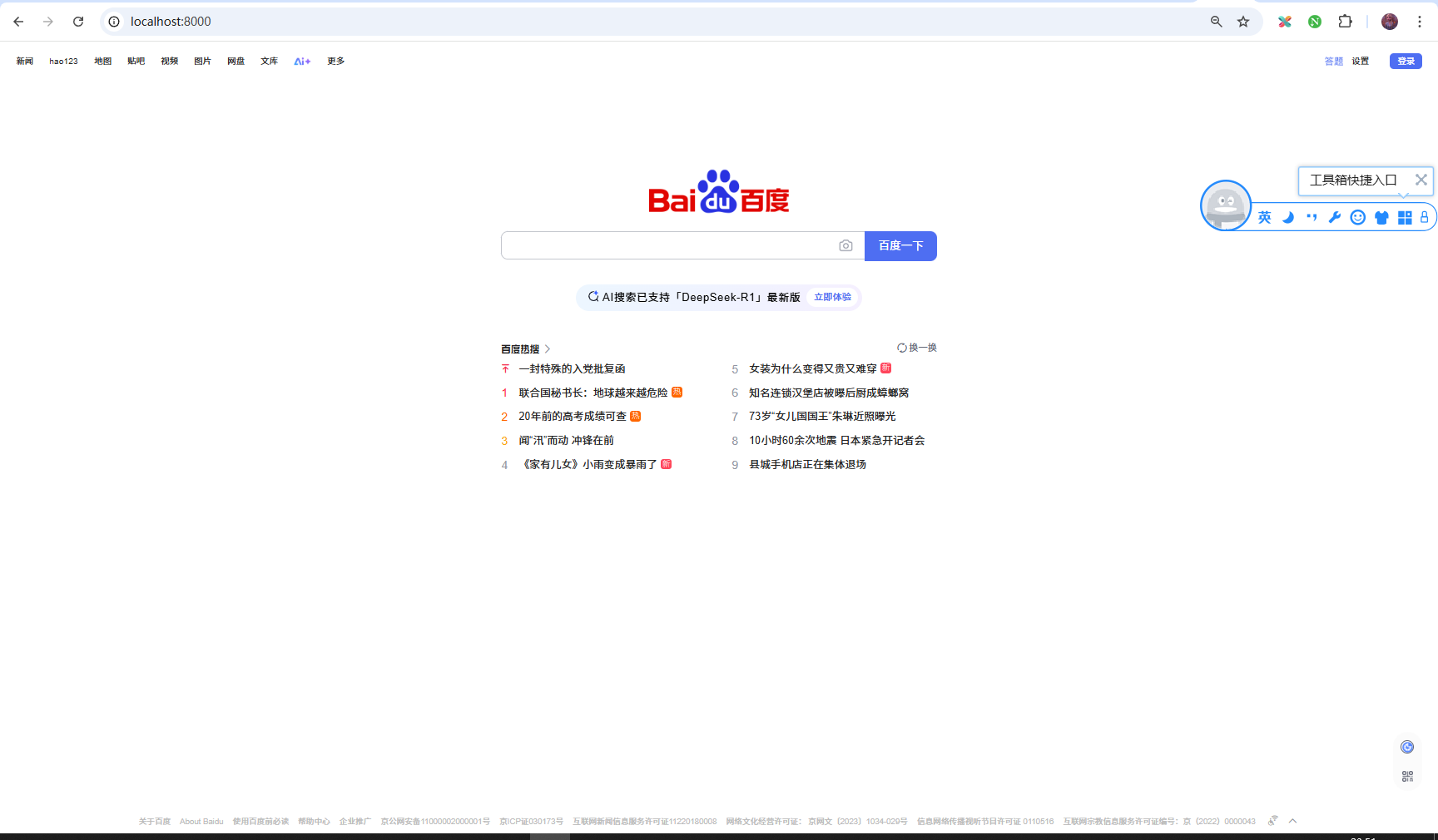Click the input method mascot avatar
The height and width of the screenshot is (840, 1438).
1226,205
